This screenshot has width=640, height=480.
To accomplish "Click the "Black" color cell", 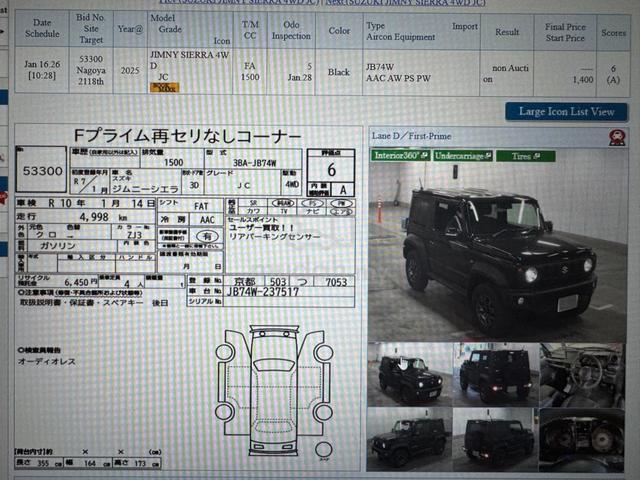I will pyautogui.click(x=339, y=72).
